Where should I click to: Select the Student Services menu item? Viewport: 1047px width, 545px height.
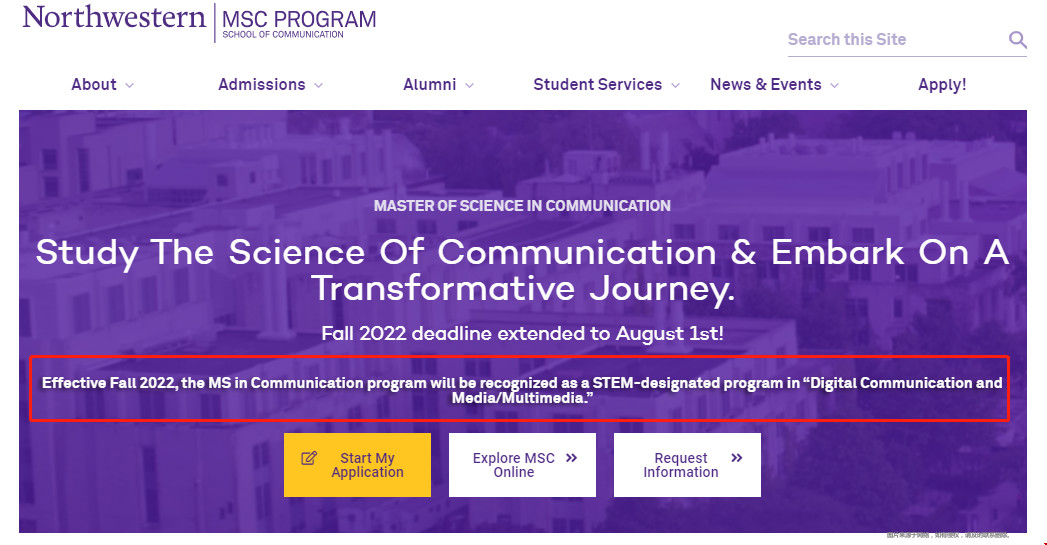coord(597,85)
